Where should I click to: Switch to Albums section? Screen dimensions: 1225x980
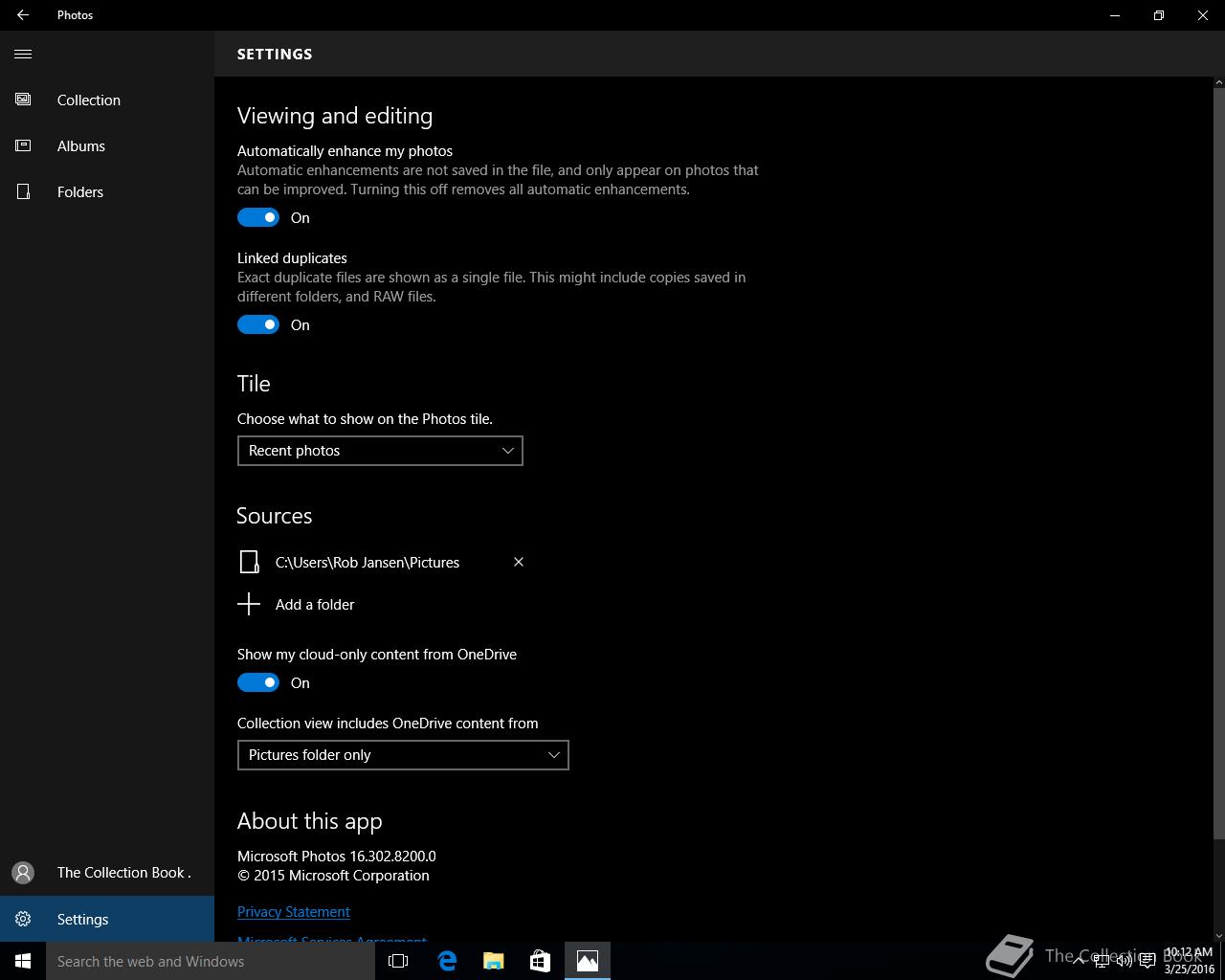pos(80,146)
